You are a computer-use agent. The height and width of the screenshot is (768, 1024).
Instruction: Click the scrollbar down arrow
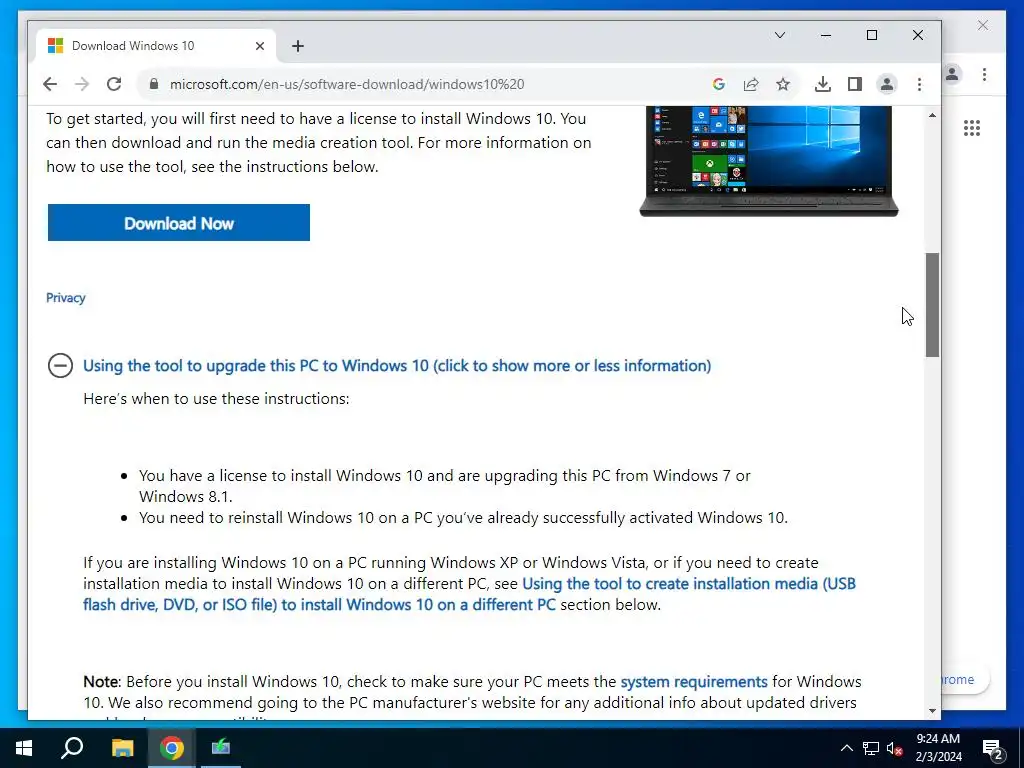coord(932,711)
